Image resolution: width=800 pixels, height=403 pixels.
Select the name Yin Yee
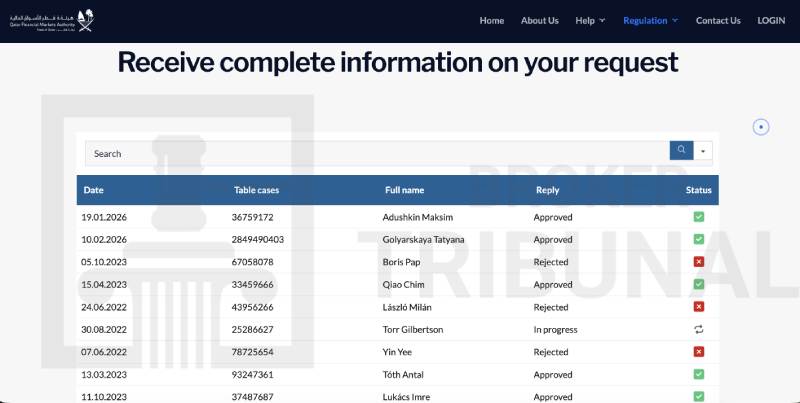coord(397,352)
